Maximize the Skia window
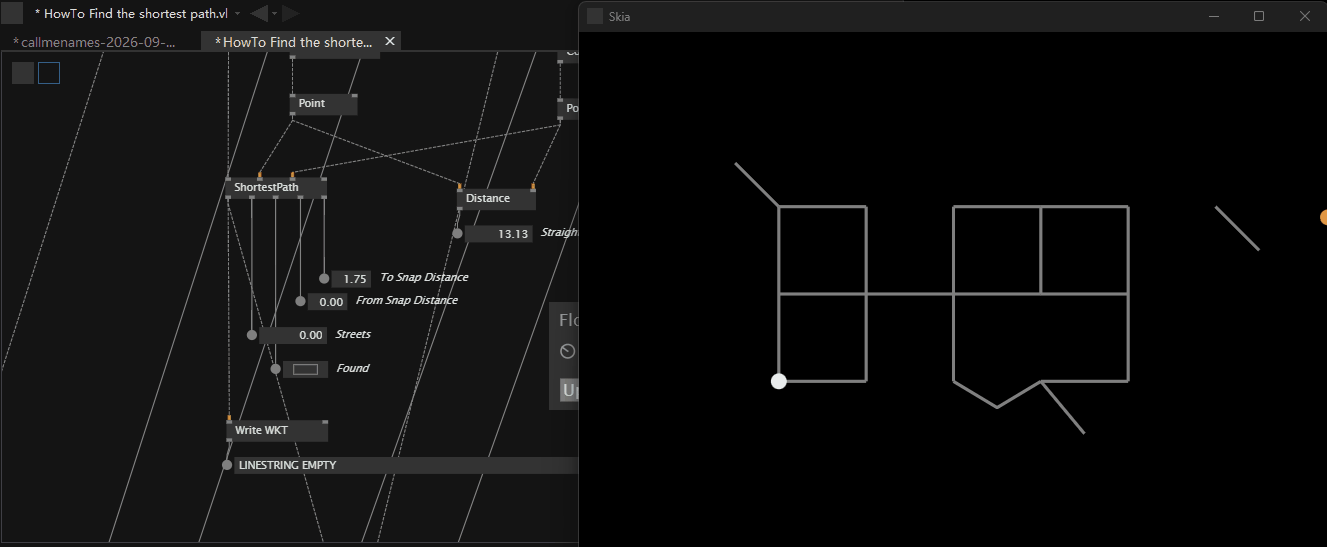 (1259, 16)
